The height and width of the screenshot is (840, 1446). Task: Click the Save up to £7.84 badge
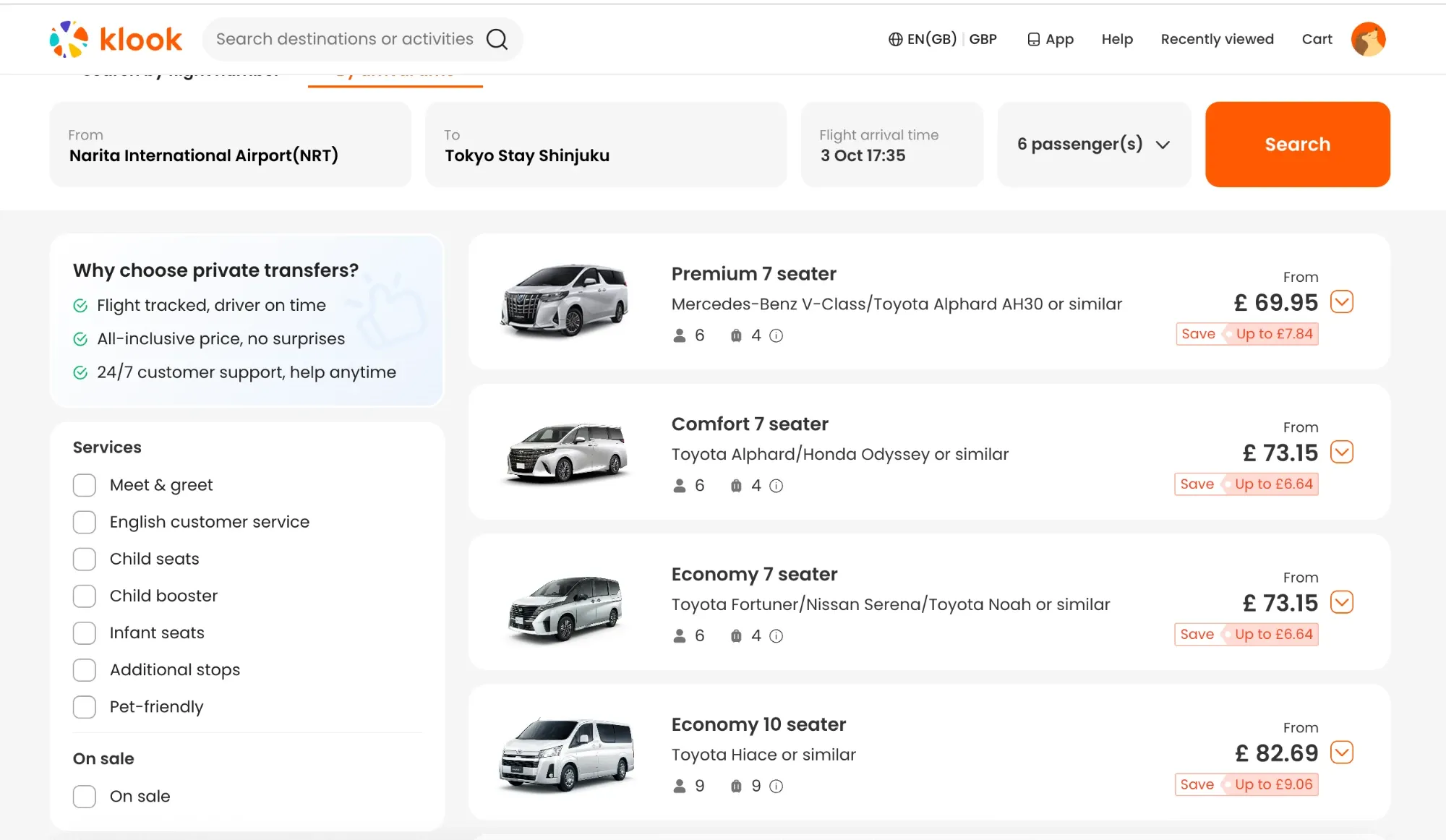pos(1247,334)
